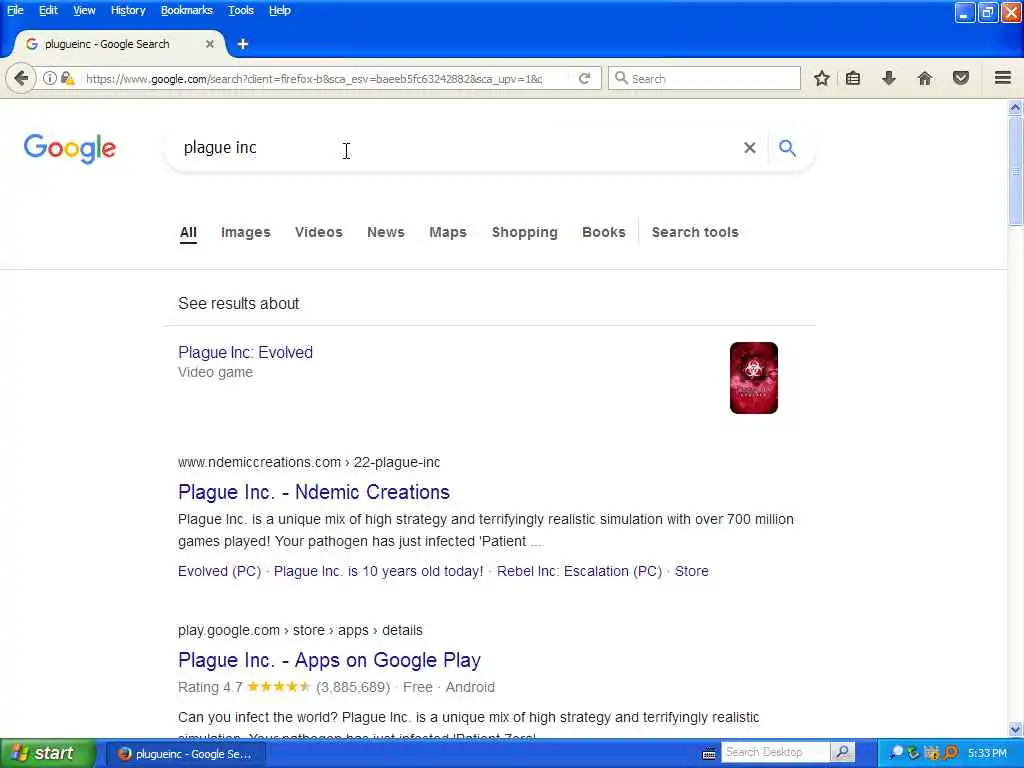Submit search with Google magnifier icon

pos(788,148)
